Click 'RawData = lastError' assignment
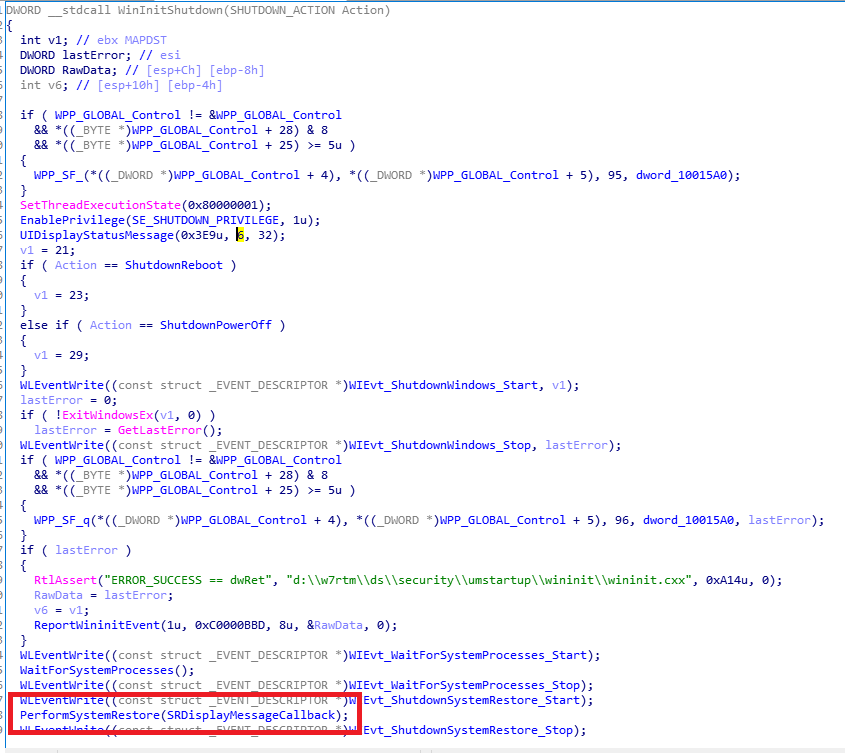Viewport: 845px width, 753px height. 103,596
